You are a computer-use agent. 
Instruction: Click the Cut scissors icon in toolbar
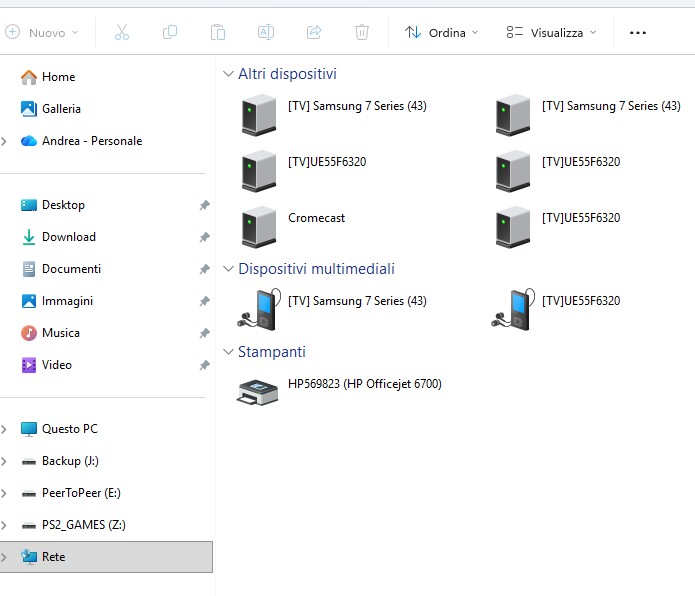pos(121,32)
